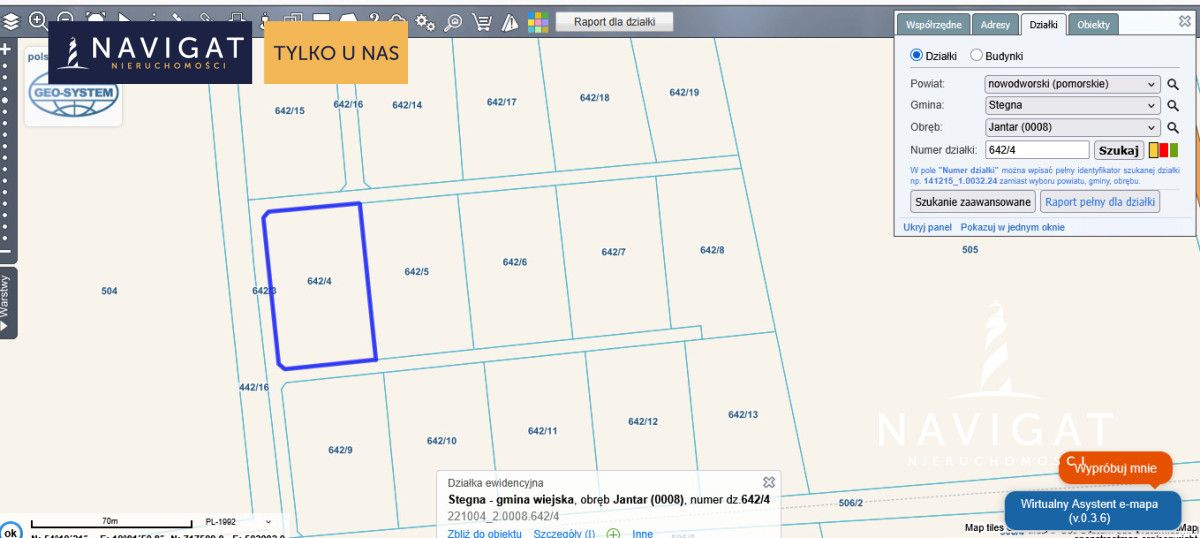Click the search magnifier next to Obręb

click(x=1173, y=128)
